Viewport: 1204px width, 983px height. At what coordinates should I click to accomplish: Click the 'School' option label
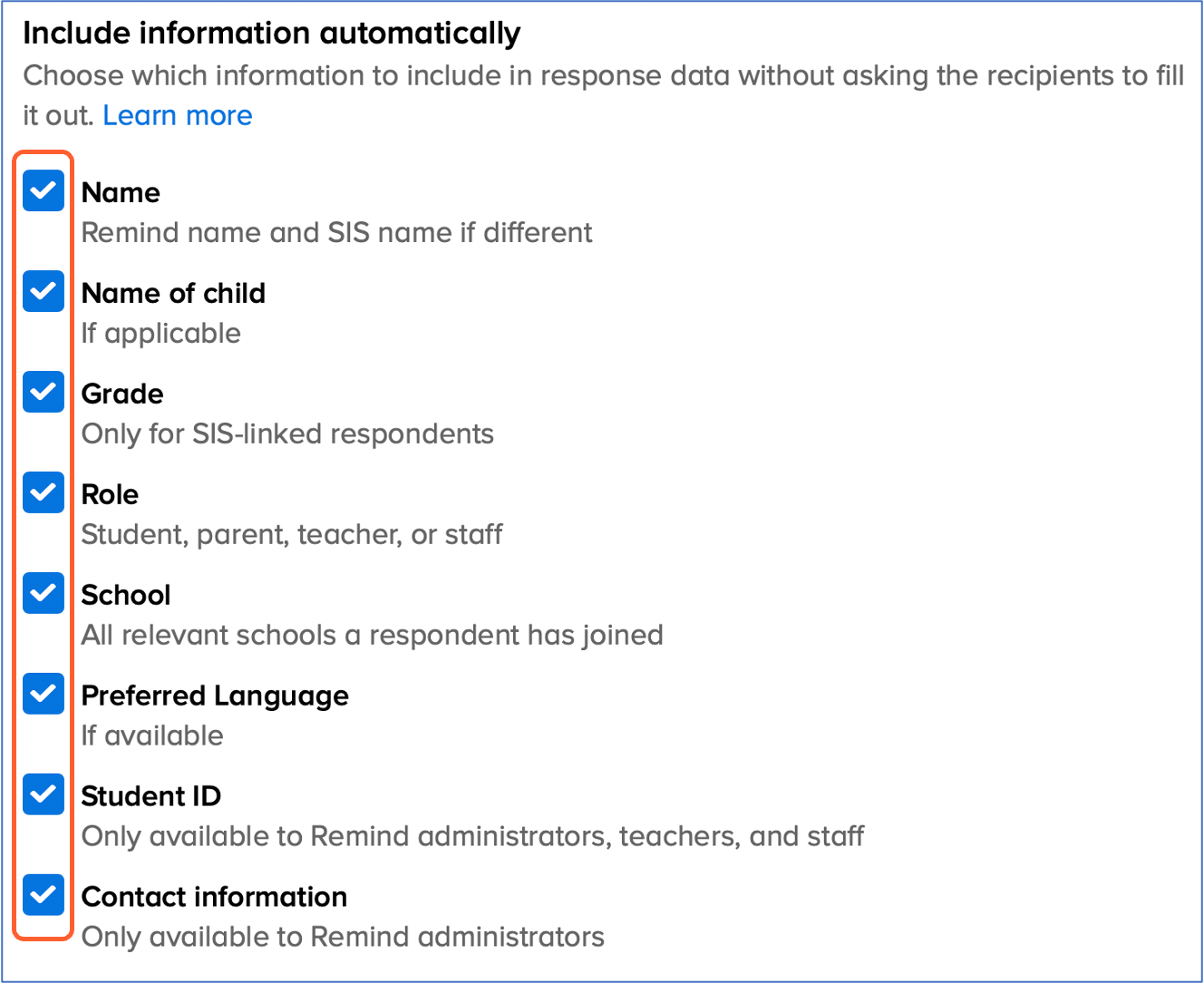tap(126, 596)
